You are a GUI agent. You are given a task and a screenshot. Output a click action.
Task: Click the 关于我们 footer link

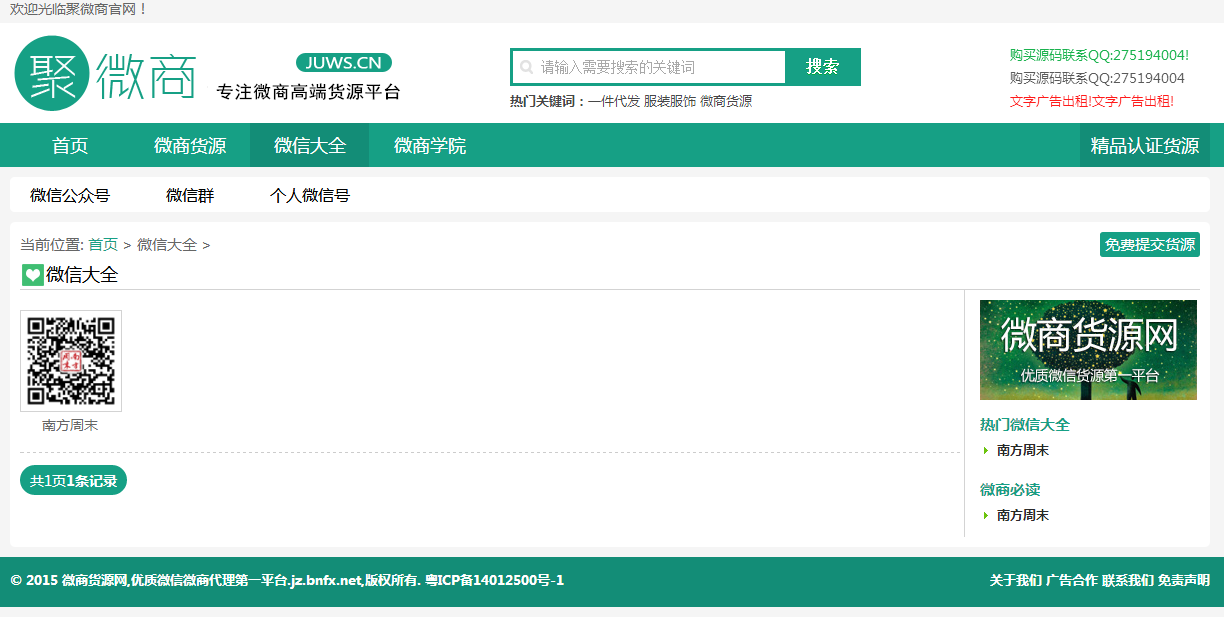click(x=1016, y=581)
